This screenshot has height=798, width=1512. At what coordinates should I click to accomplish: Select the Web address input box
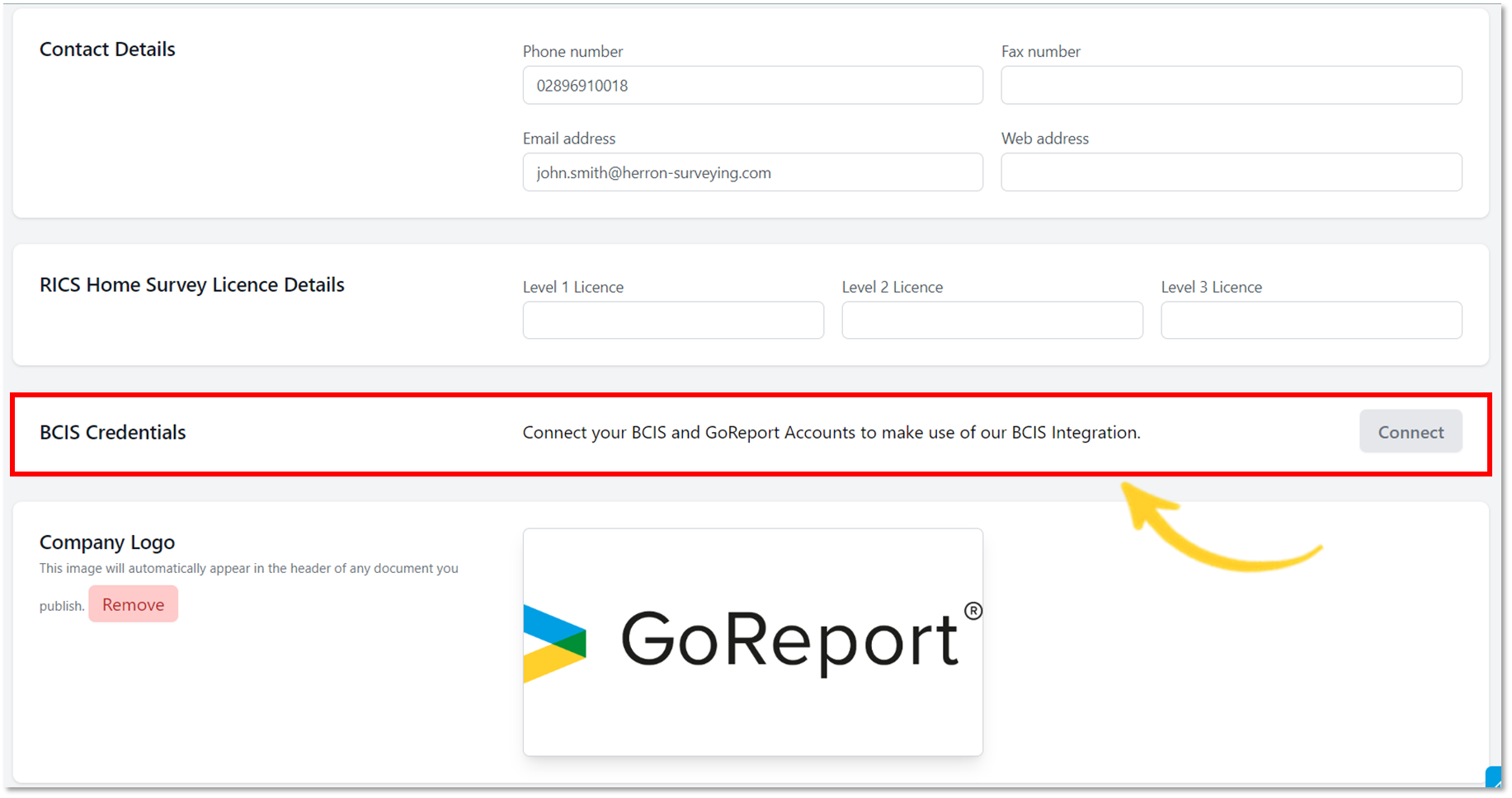[1232, 172]
